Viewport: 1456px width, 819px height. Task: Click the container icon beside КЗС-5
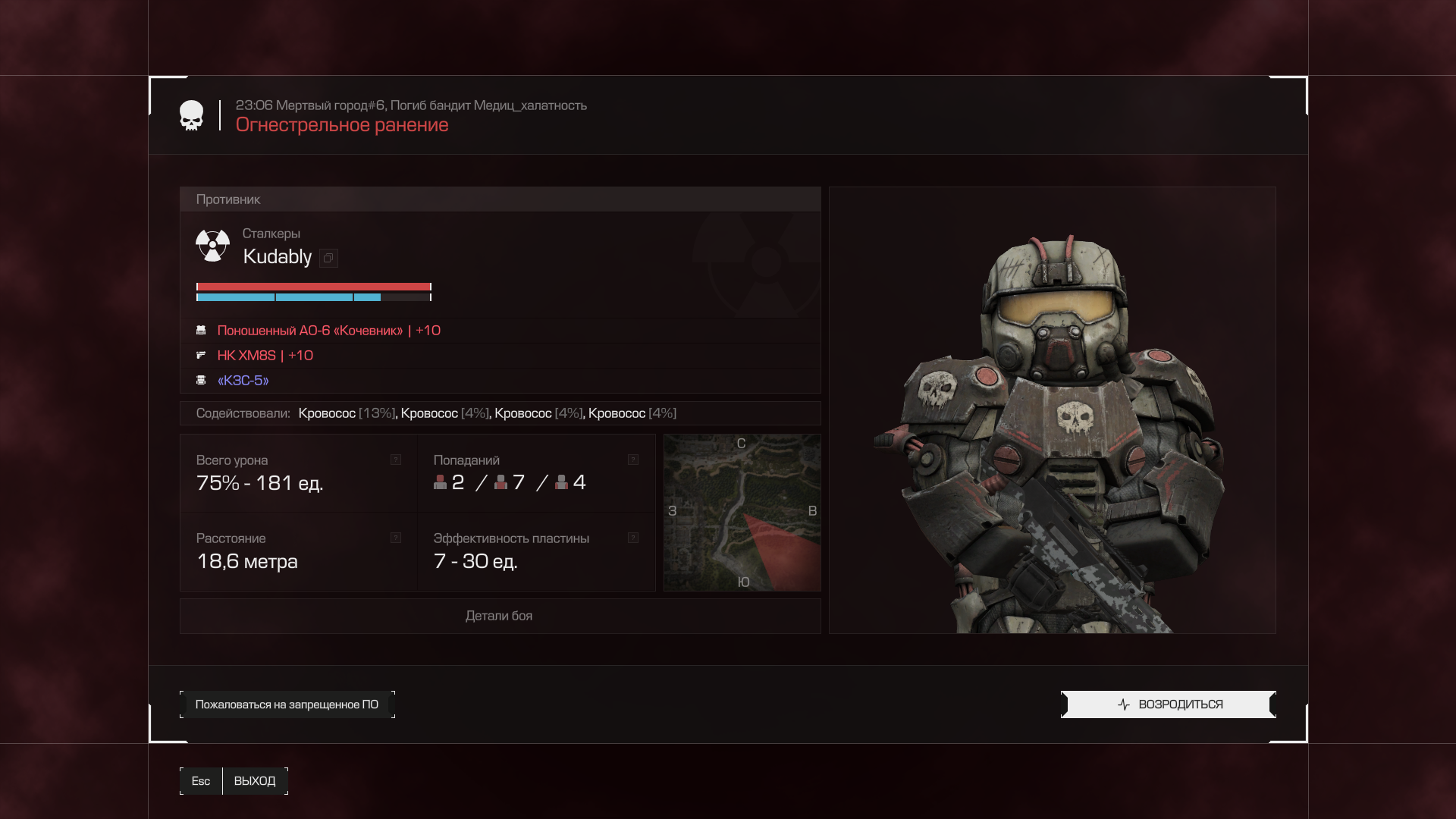[x=201, y=381]
